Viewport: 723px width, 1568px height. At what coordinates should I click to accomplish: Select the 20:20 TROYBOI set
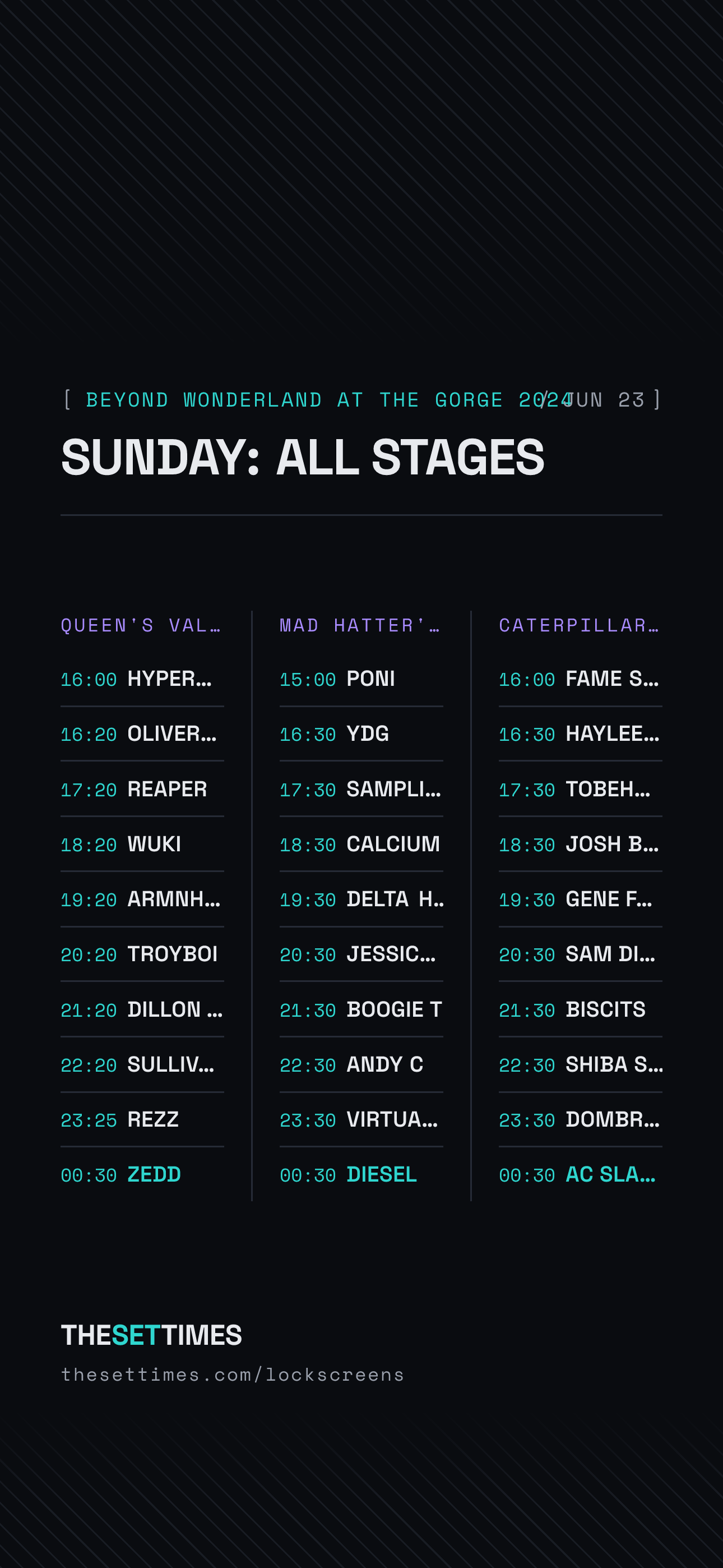[x=142, y=954]
